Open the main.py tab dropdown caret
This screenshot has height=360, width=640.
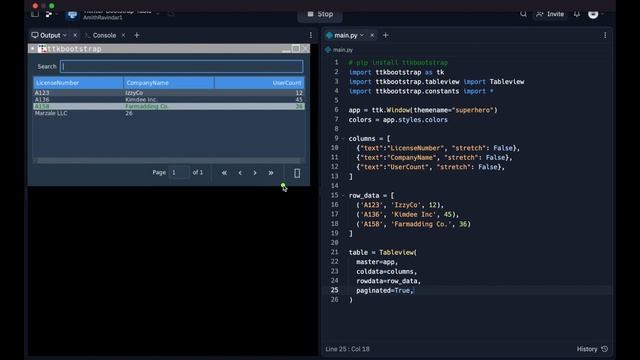tap(362, 36)
